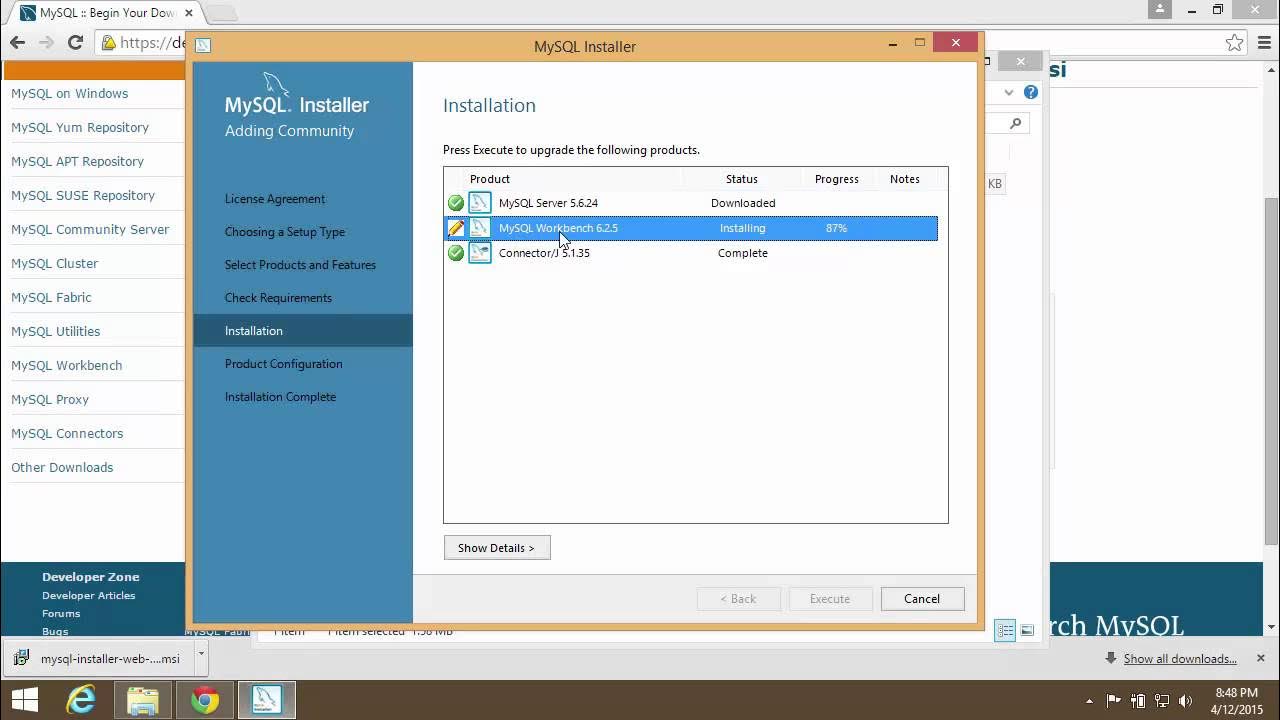Click the network tray icon
The width and height of the screenshot is (1280, 720).
(1162, 701)
